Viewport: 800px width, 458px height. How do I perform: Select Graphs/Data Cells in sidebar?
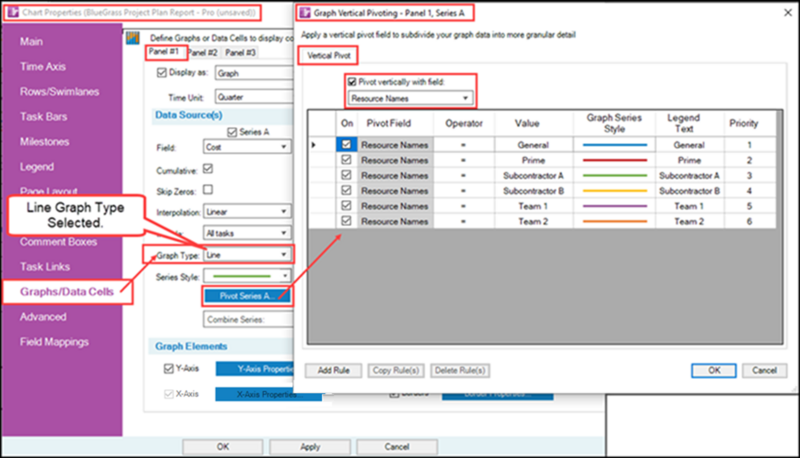click(67, 292)
